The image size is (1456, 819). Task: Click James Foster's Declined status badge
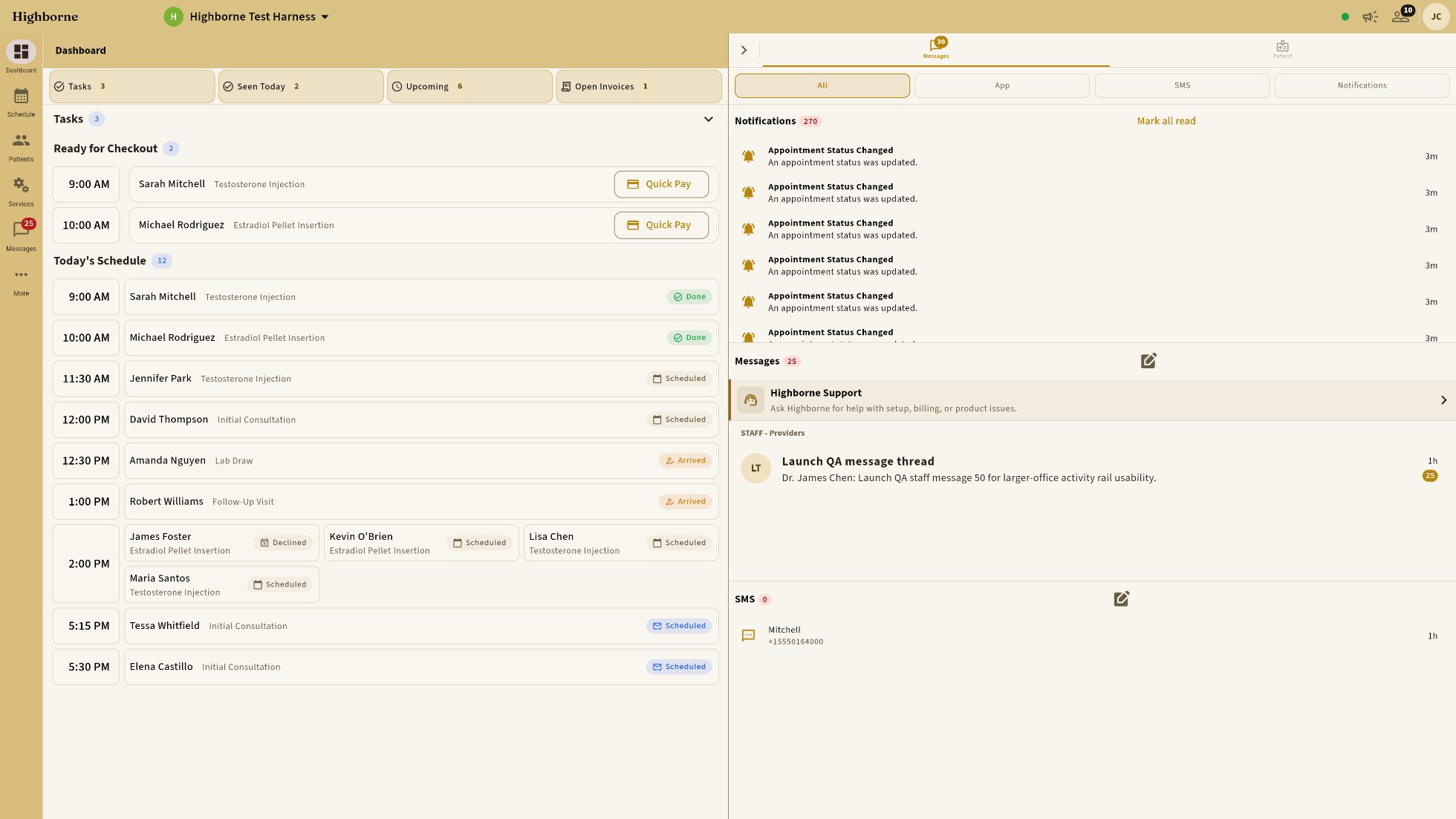coord(283,543)
